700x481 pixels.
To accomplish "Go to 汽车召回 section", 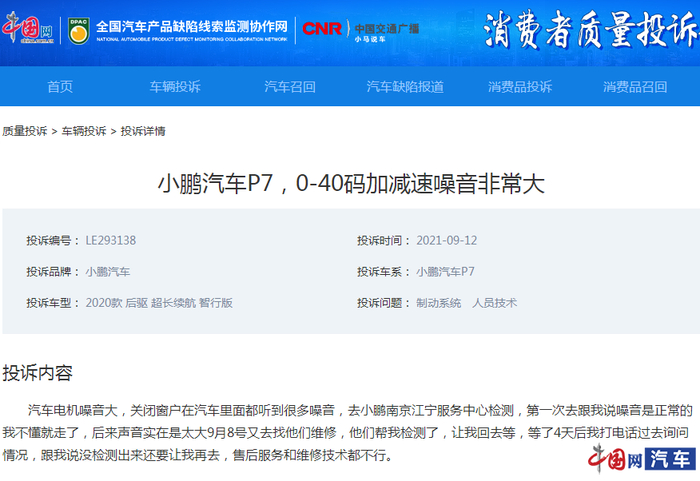I will (290, 87).
